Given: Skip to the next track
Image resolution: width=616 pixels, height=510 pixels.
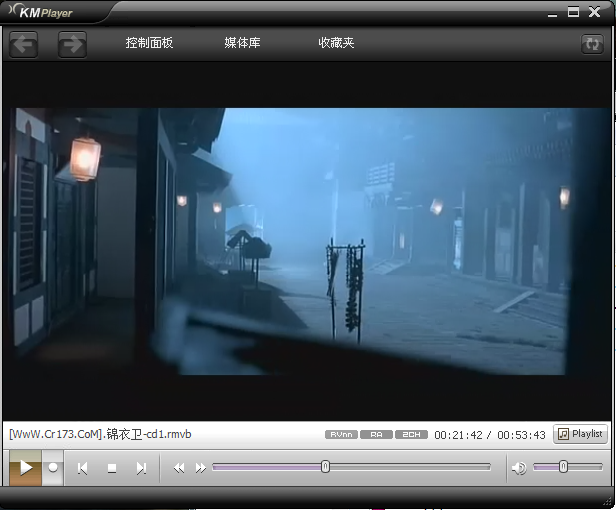Looking at the screenshot, I should [x=141, y=467].
